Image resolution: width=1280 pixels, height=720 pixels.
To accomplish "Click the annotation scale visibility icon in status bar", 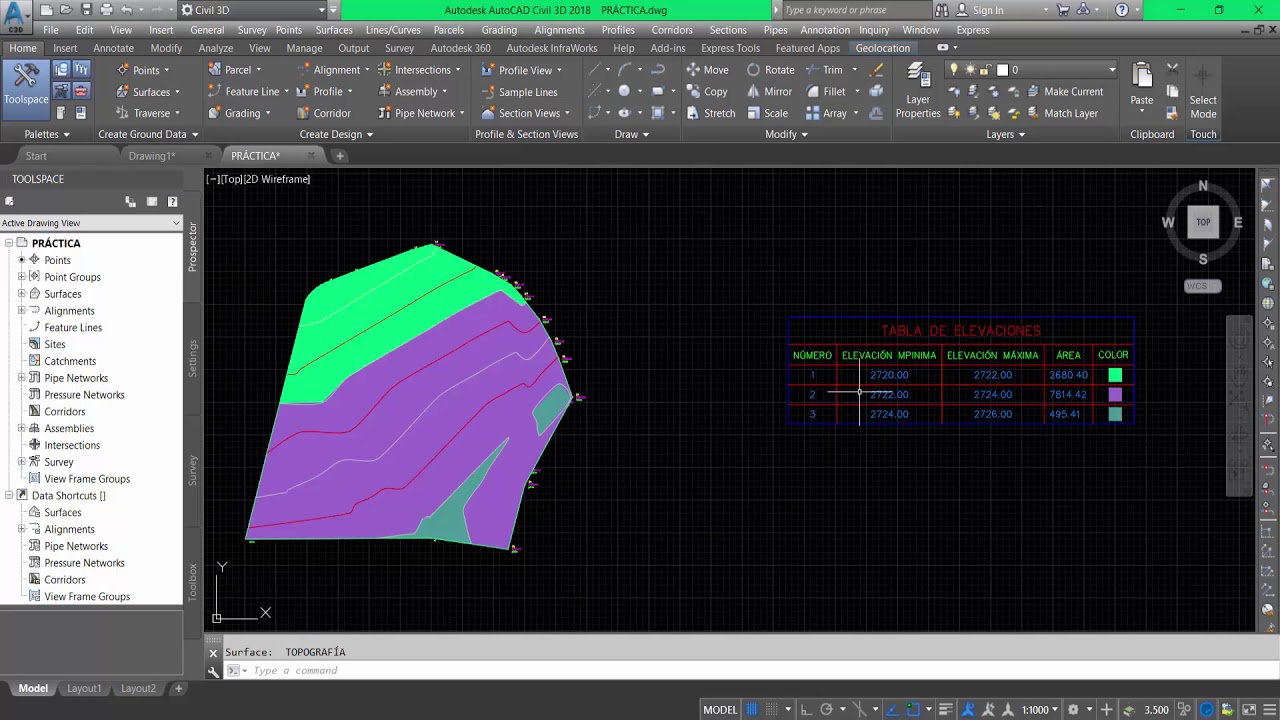I will 968,710.
